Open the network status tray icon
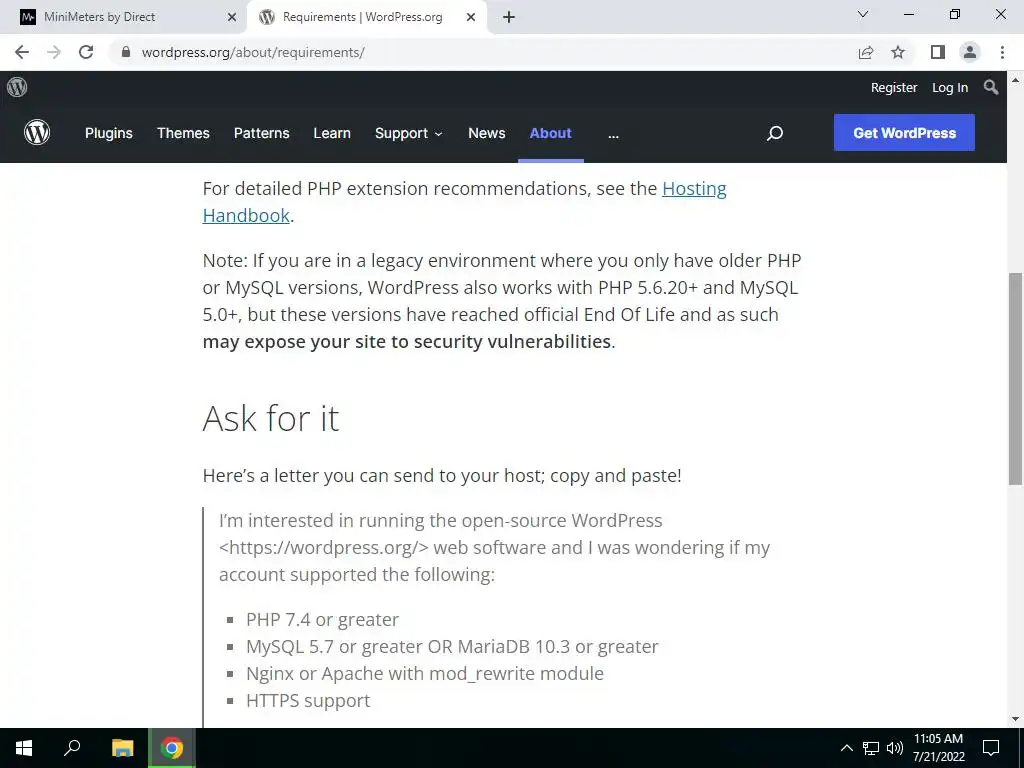The width and height of the screenshot is (1024, 768). [871, 748]
